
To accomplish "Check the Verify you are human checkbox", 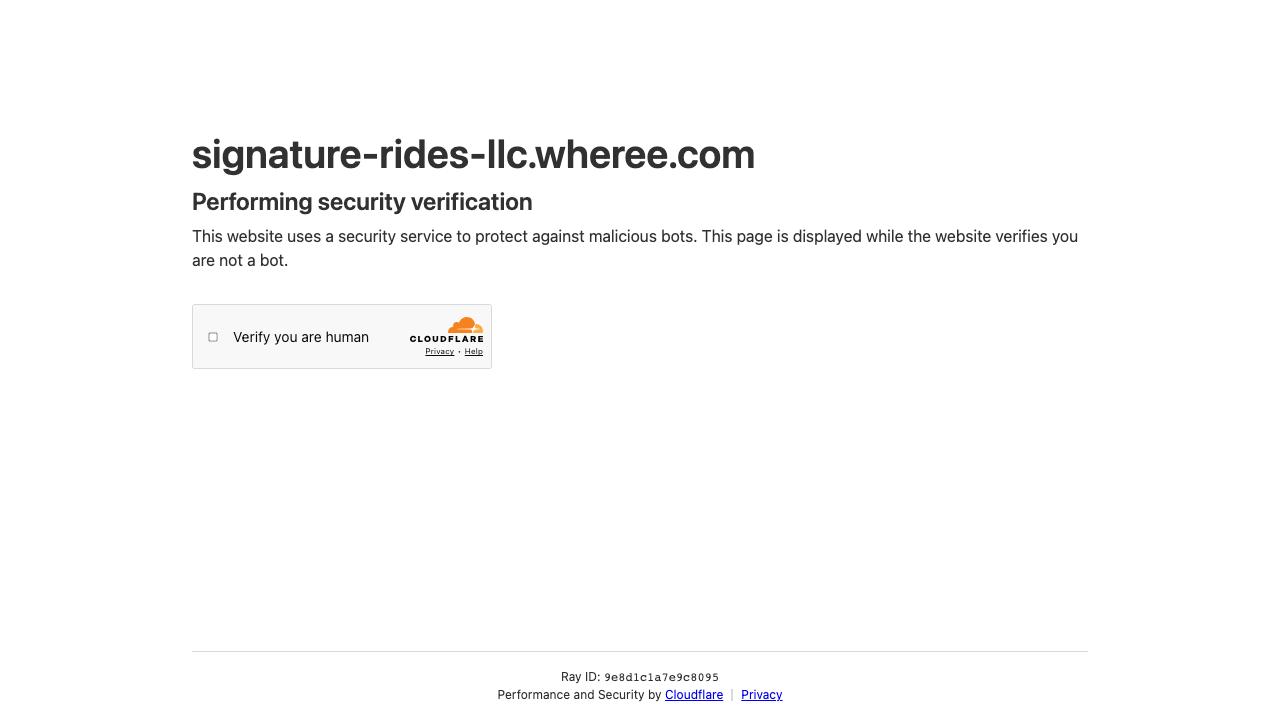I will (x=213, y=337).
